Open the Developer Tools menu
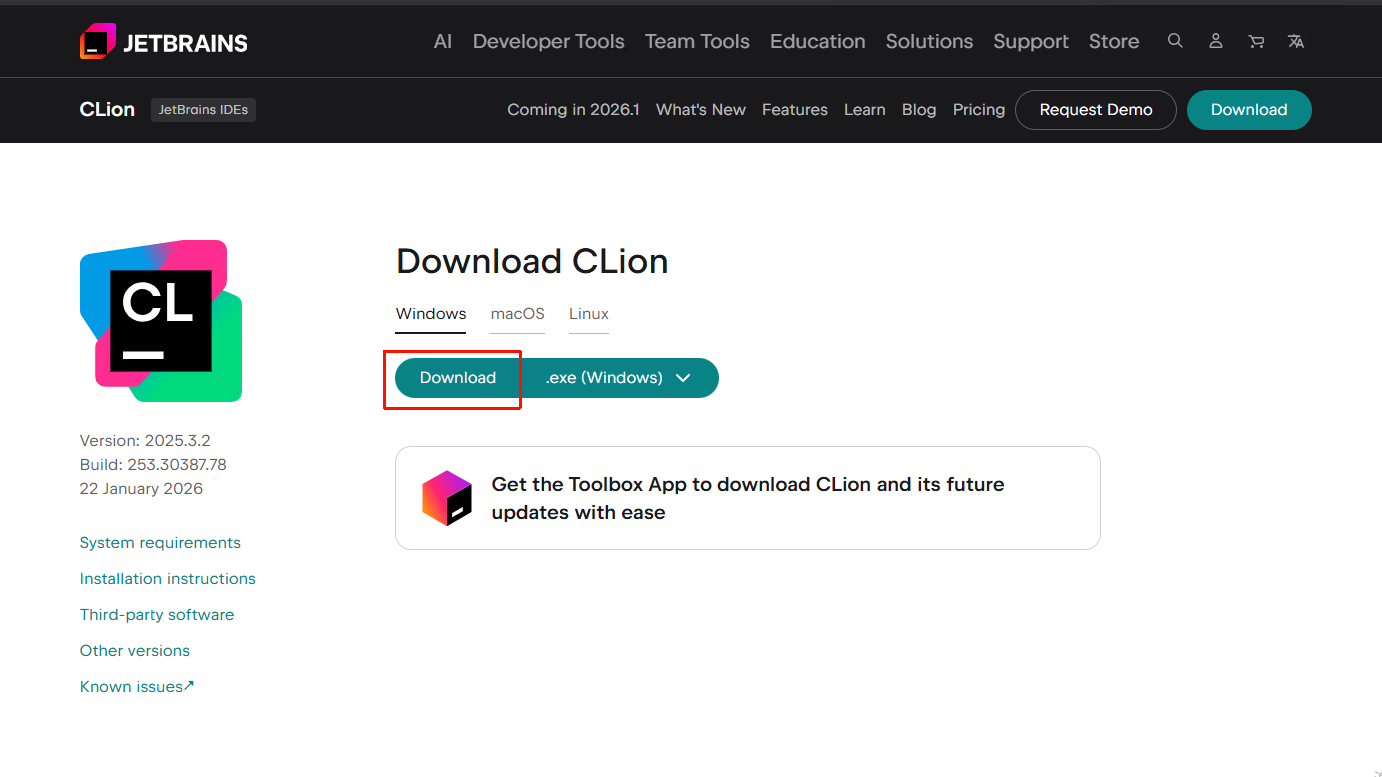The width and height of the screenshot is (1382, 777). coord(548,41)
